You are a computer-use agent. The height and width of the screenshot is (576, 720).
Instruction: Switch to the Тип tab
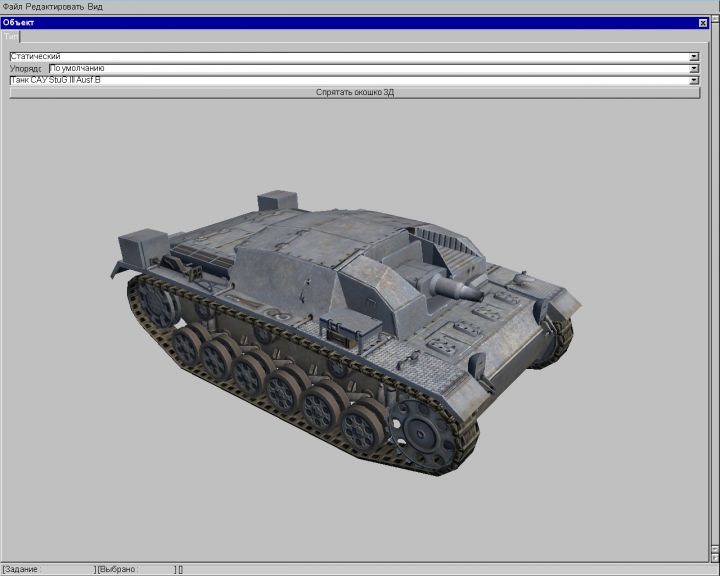(10, 35)
